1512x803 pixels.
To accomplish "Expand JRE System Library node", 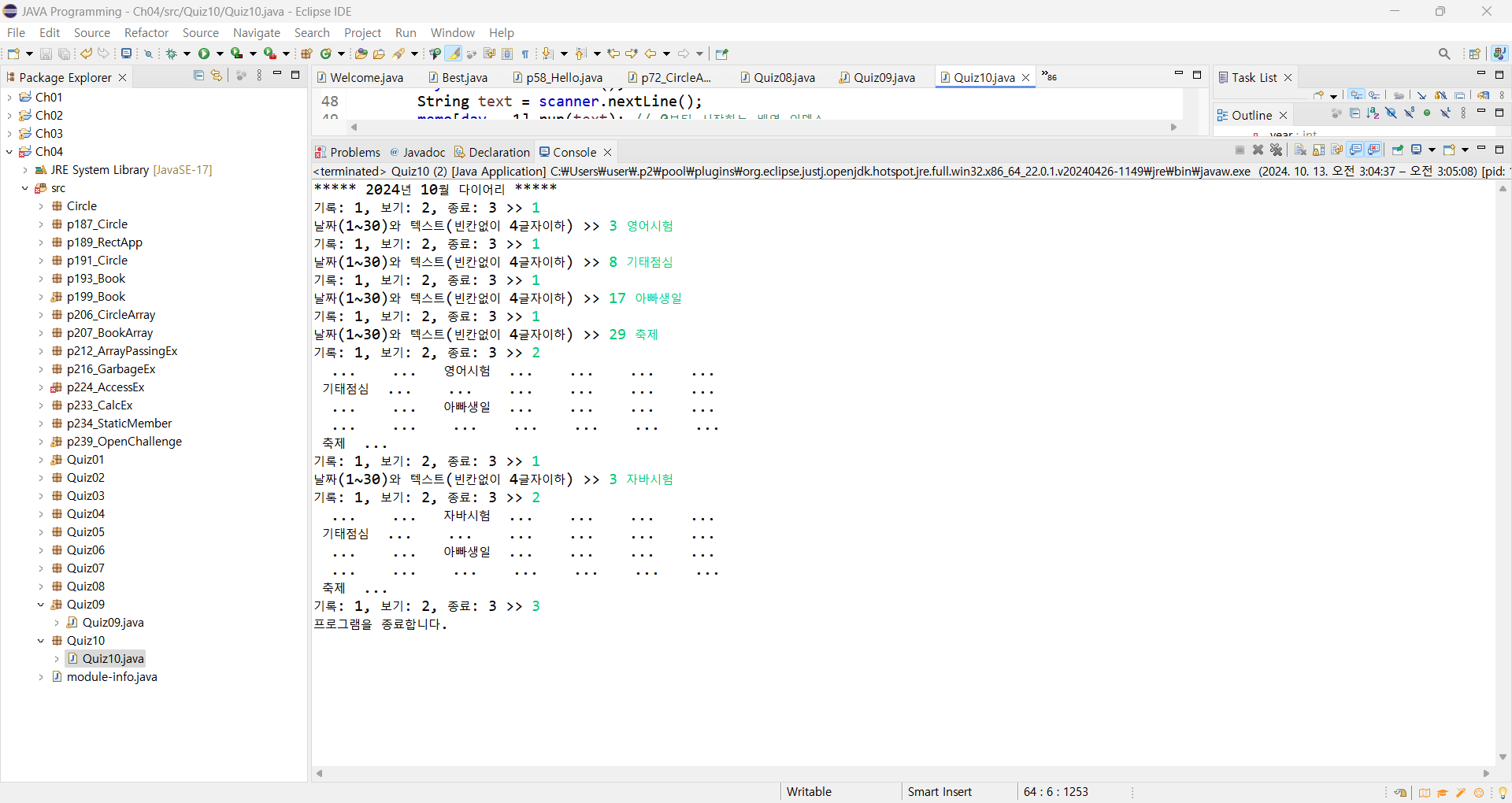I will [25, 170].
